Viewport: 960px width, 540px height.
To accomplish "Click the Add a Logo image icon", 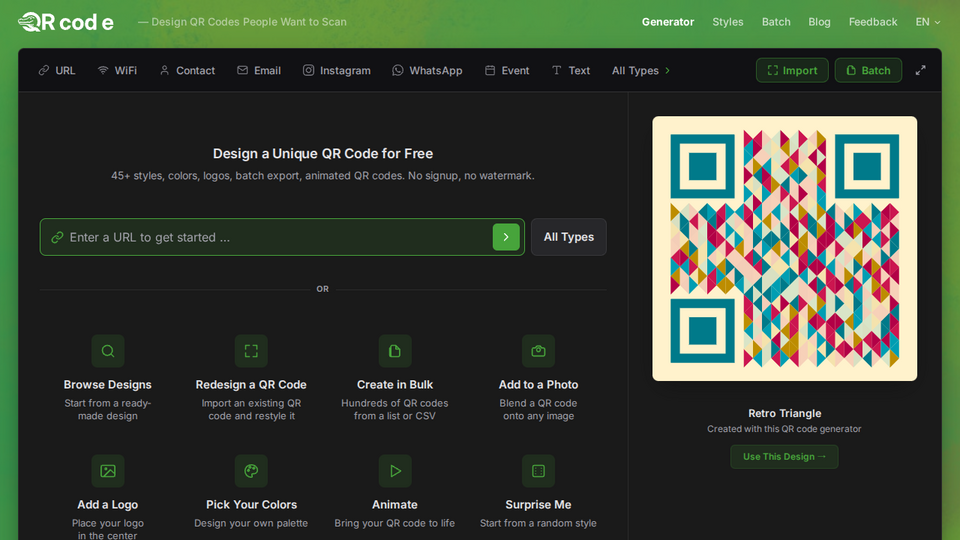I will point(108,471).
